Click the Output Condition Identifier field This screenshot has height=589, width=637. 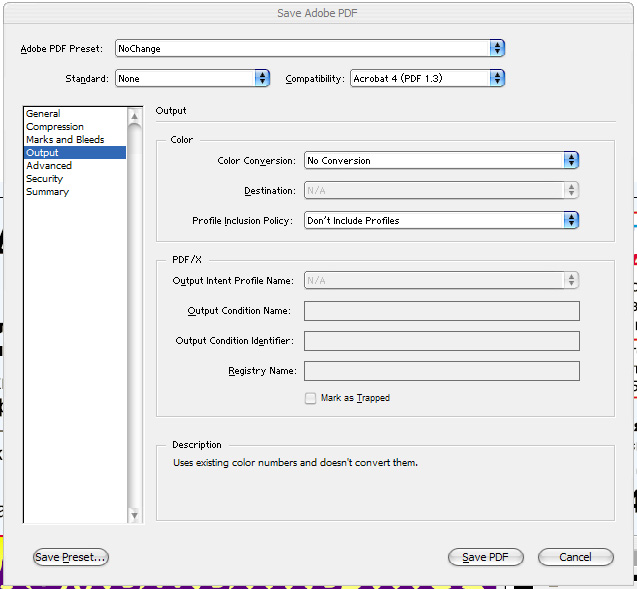pyautogui.click(x=442, y=341)
